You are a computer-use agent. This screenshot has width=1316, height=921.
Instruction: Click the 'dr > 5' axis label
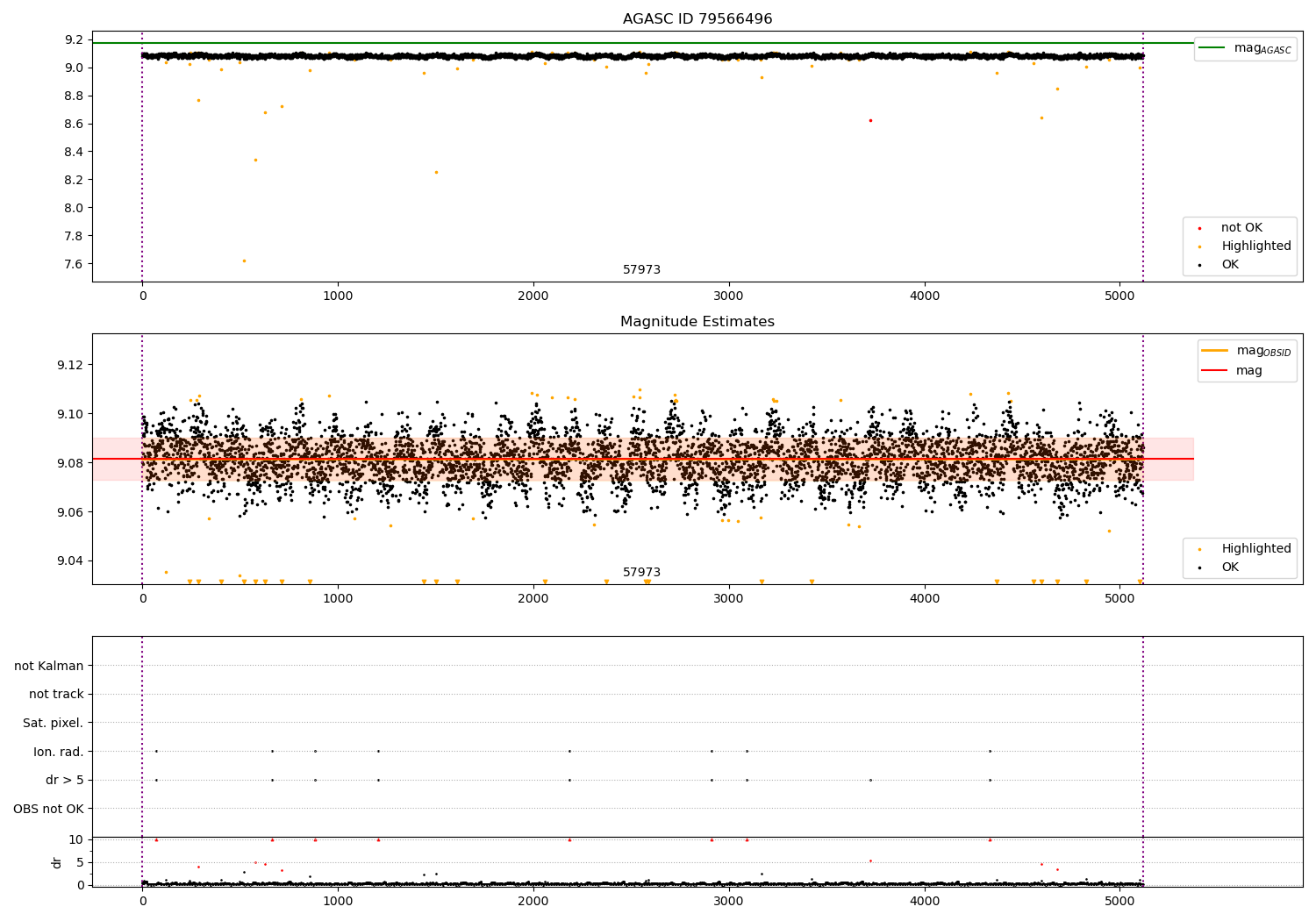65,781
